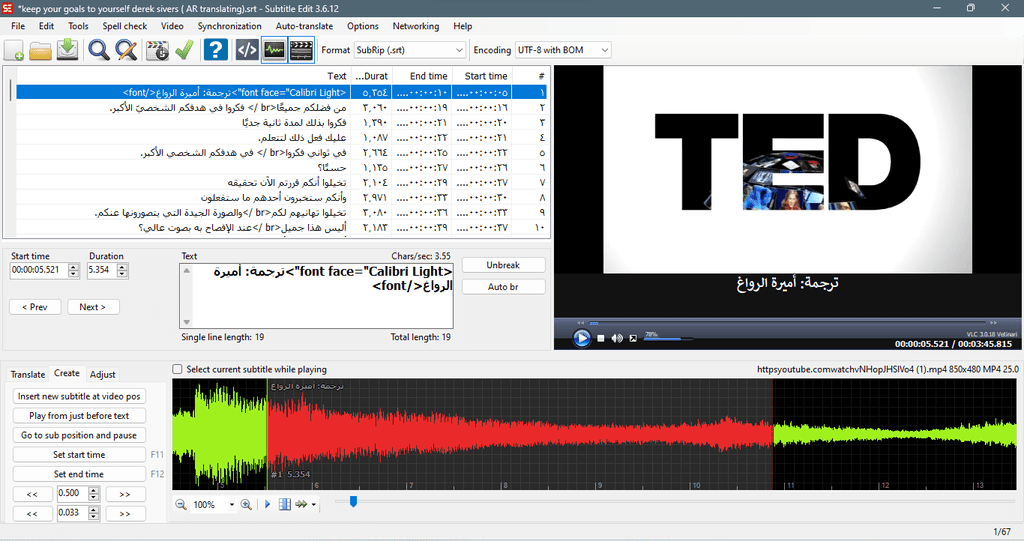Expand the Encoding UTF-8 with BOM dropdown
Image resolution: width=1024 pixels, height=541 pixels.
(x=563, y=50)
